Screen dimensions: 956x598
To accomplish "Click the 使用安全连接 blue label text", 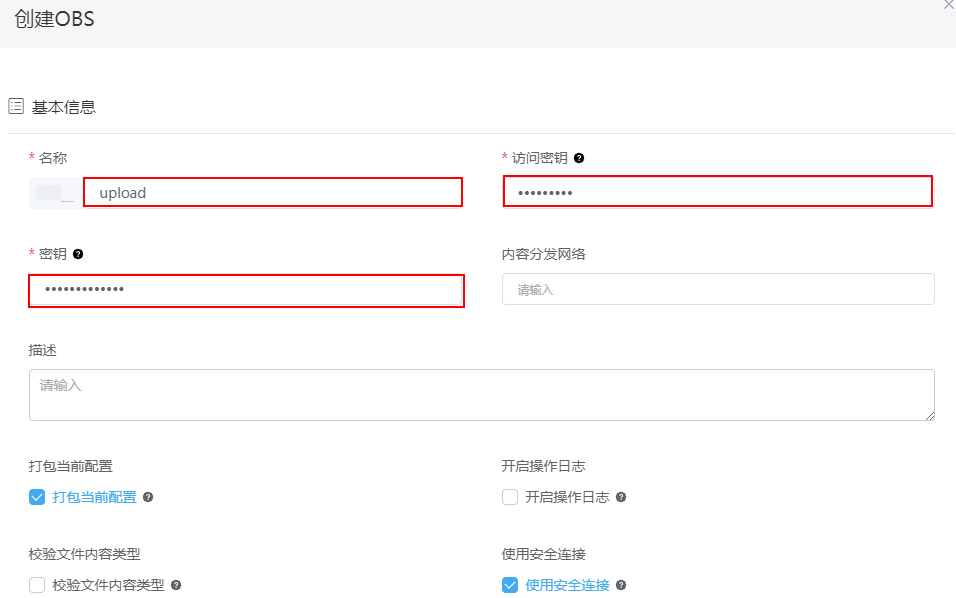I will coord(568,585).
